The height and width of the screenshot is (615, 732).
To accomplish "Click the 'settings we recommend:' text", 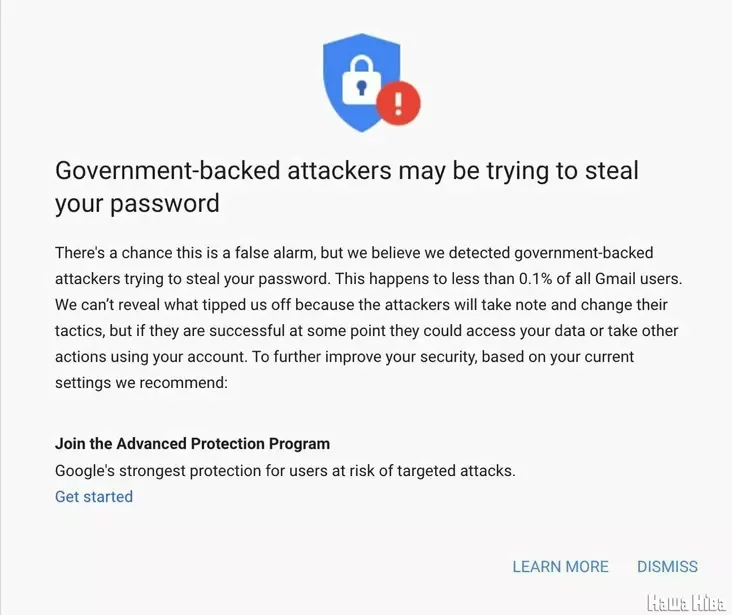I will (x=141, y=382).
